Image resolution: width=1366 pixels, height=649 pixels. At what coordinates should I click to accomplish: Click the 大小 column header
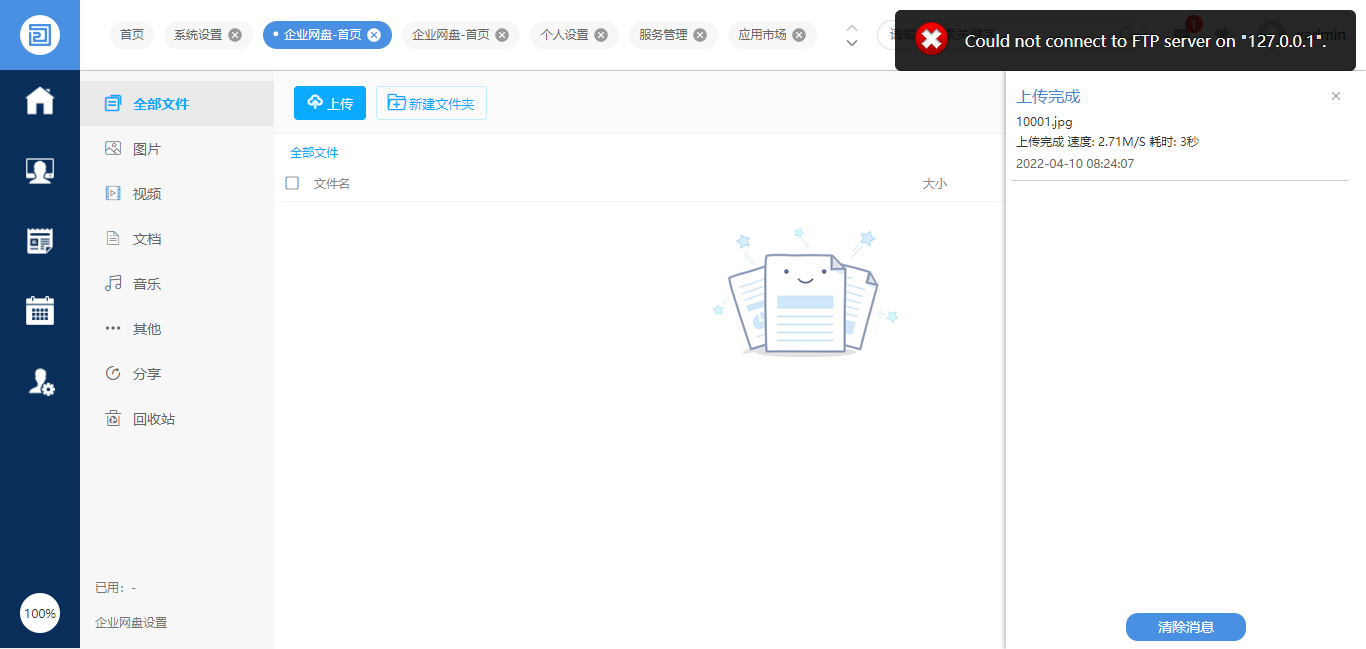click(x=934, y=184)
